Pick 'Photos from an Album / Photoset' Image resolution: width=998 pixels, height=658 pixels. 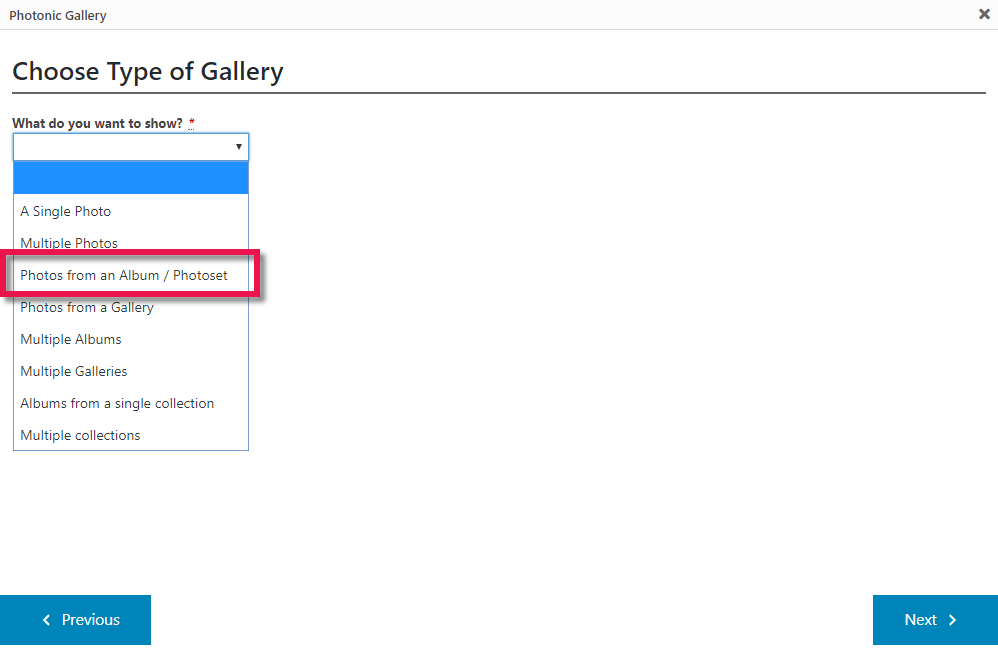(x=124, y=275)
